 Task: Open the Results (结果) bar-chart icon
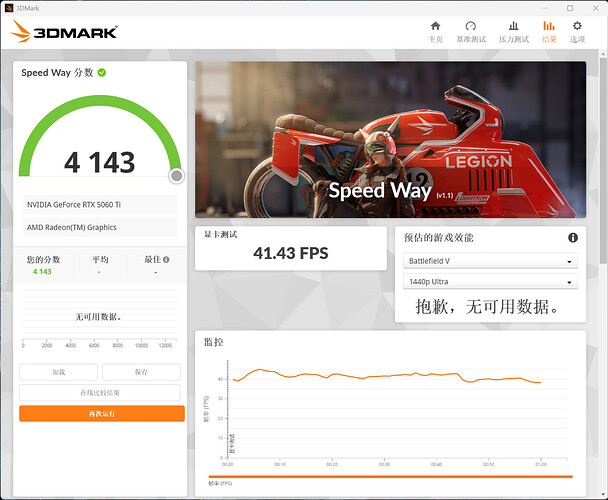(x=549, y=26)
